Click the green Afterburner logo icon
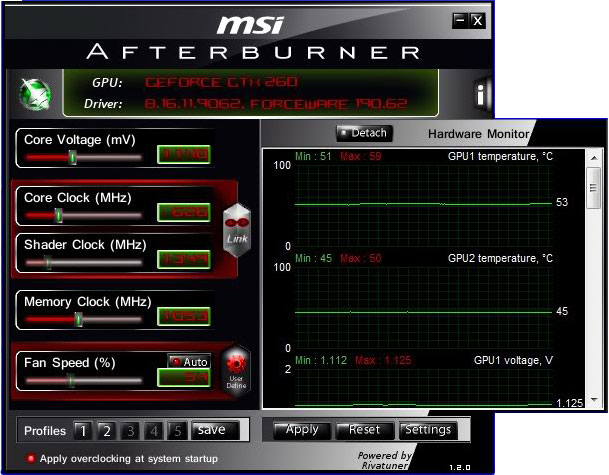609x475 pixels. (x=36, y=94)
